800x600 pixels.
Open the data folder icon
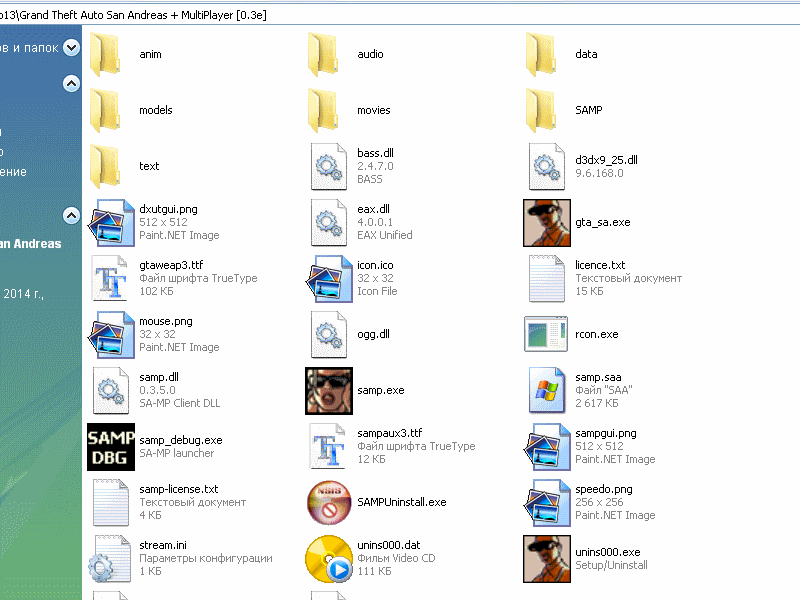point(541,55)
